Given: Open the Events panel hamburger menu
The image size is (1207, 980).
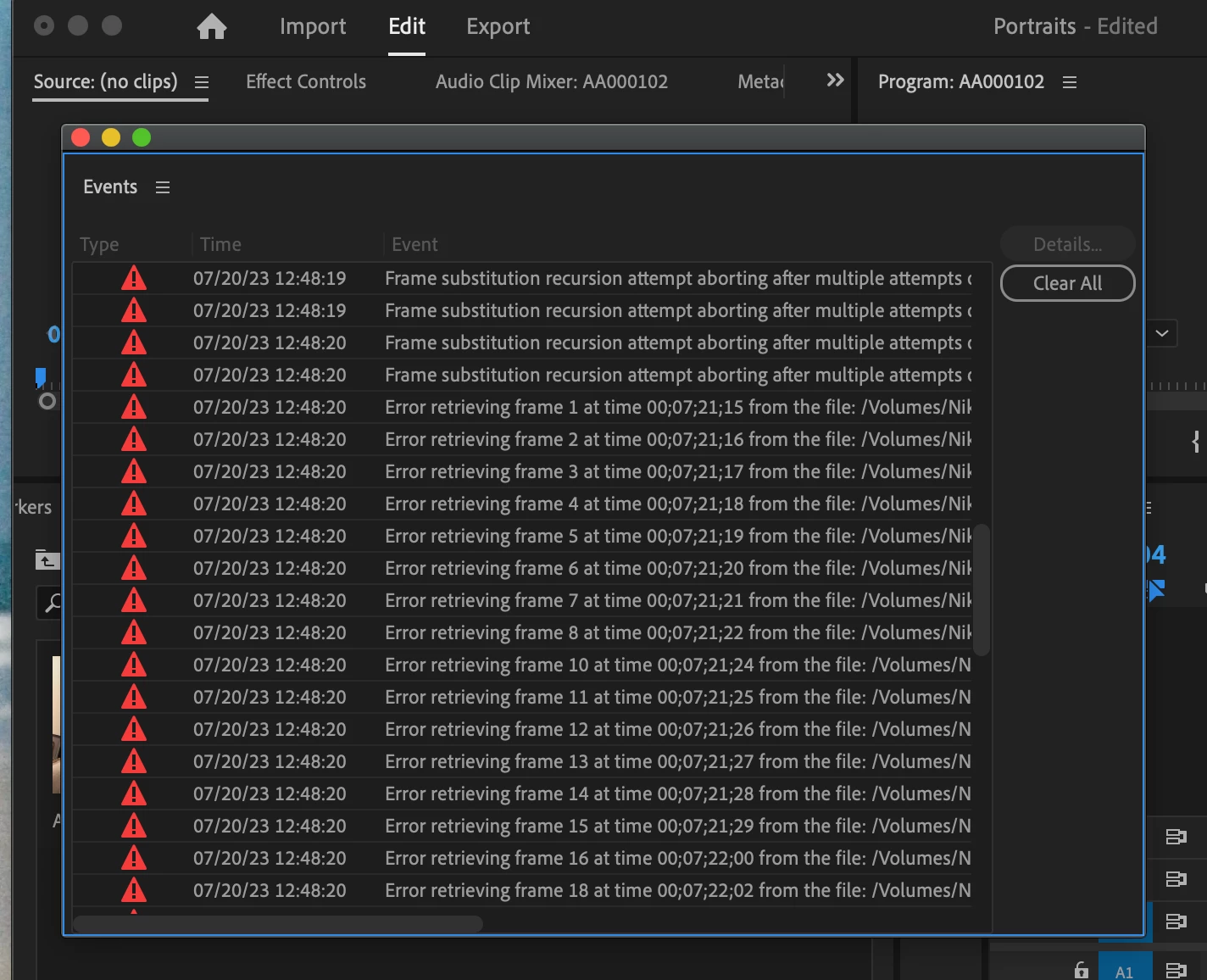Looking at the screenshot, I should point(163,187).
